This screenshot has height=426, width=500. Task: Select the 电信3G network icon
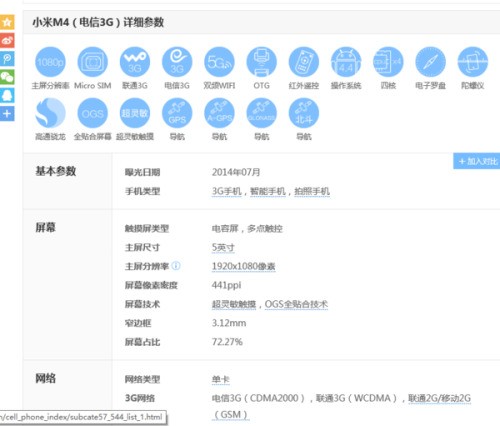point(177,62)
